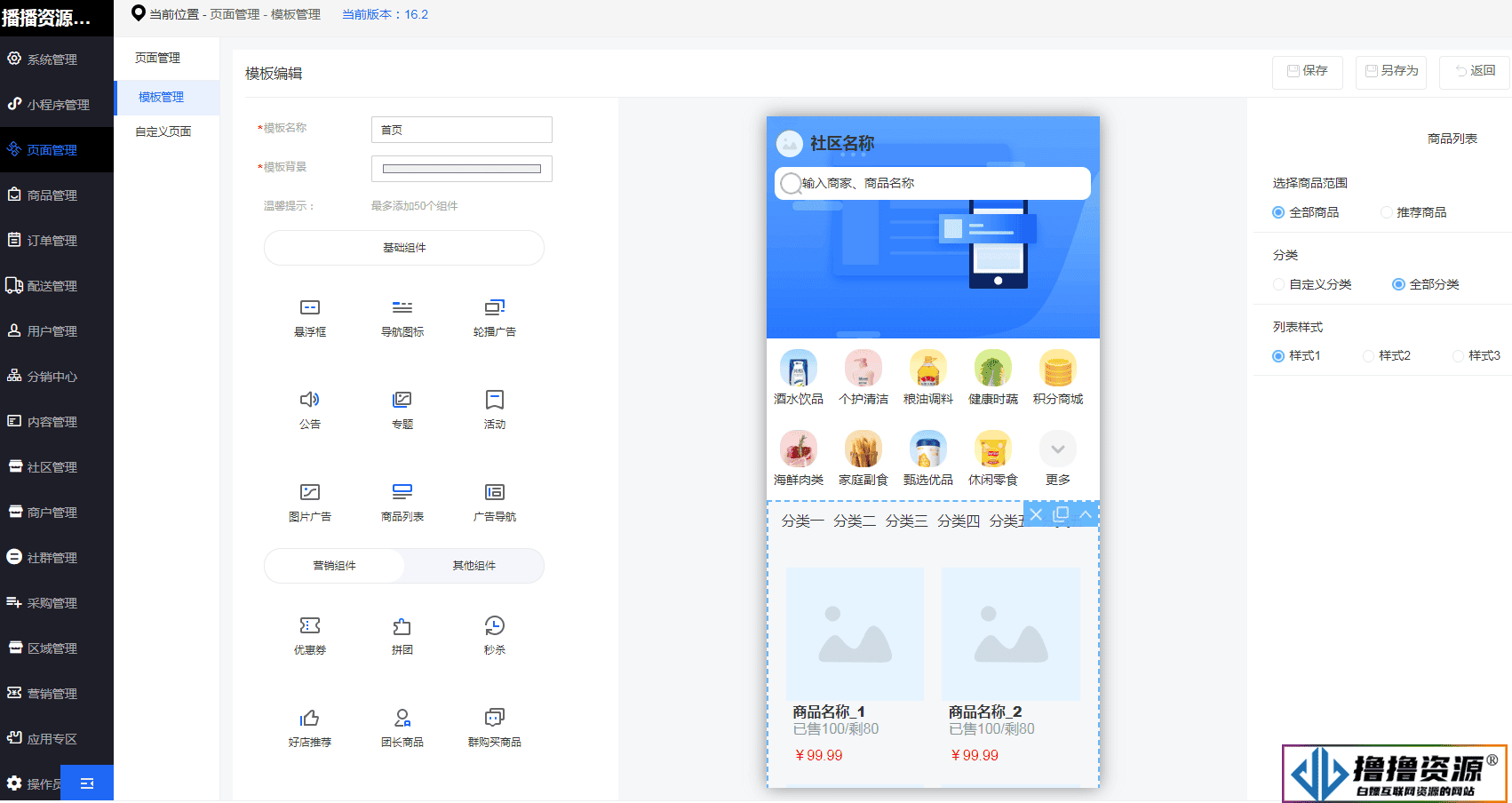Screen dimensions: 1512x803
Task: Select the 基础组件 section button
Action: [404, 248]
